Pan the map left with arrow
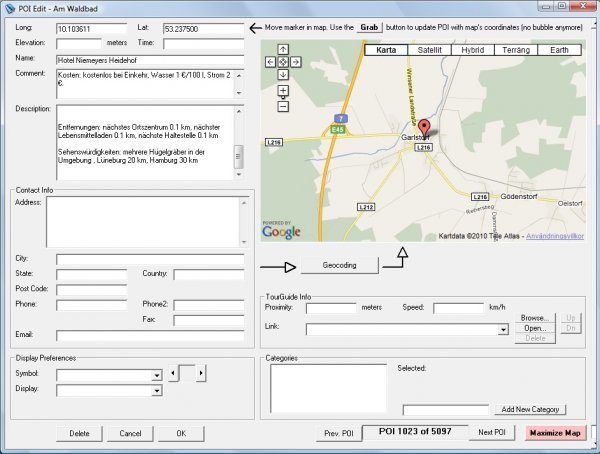Screen dimensions: 600x454 click(270, 62)
